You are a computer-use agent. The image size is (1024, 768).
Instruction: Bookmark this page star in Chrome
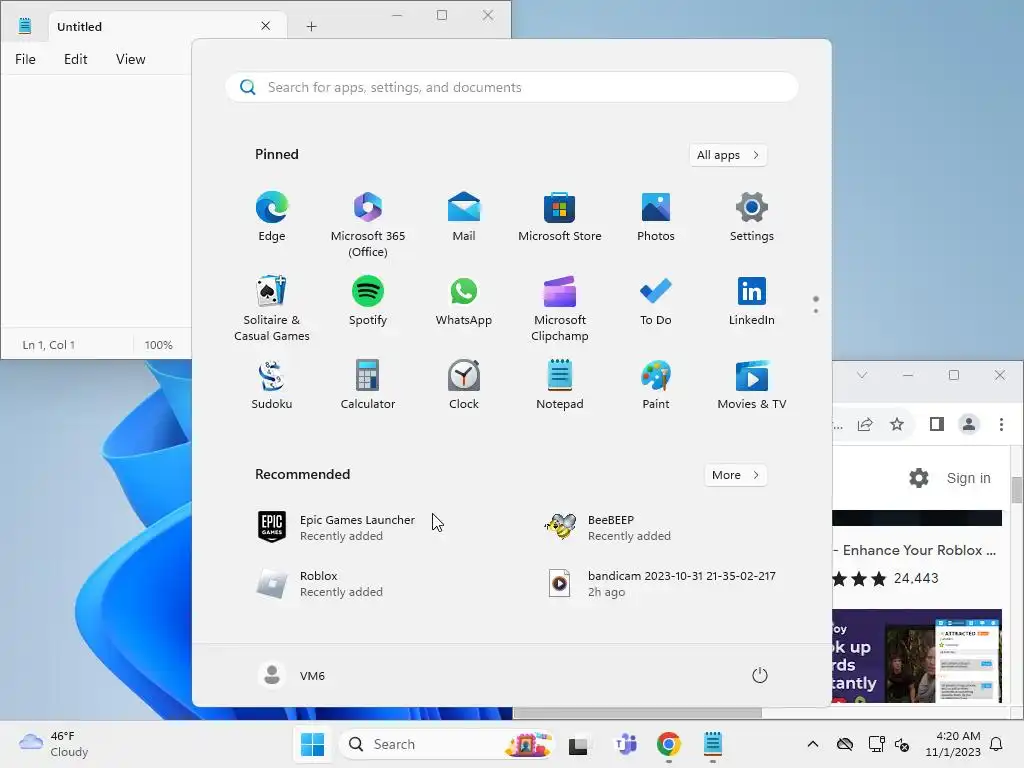(897, 424)
